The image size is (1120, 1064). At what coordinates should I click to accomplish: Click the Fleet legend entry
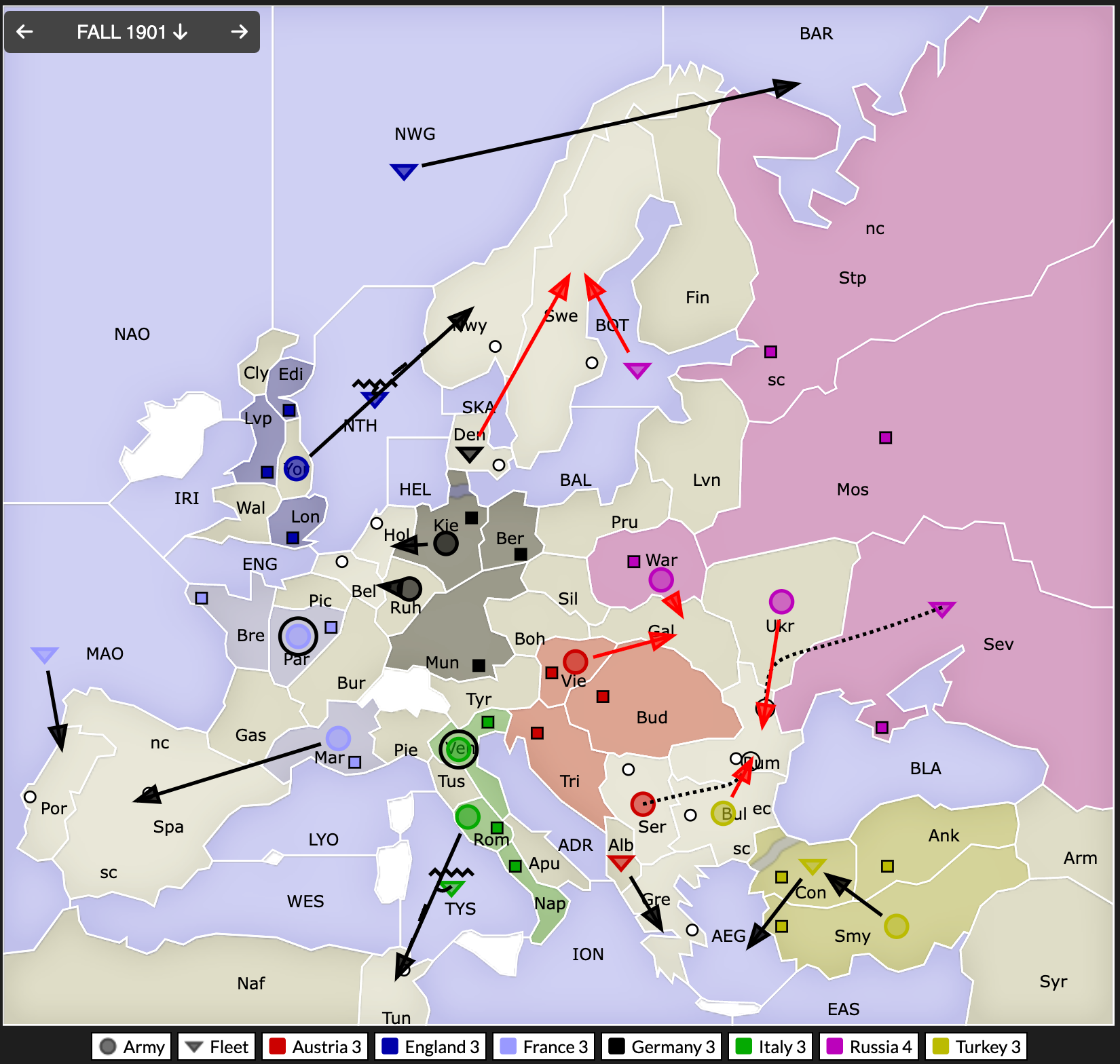tap(217, 1046)
